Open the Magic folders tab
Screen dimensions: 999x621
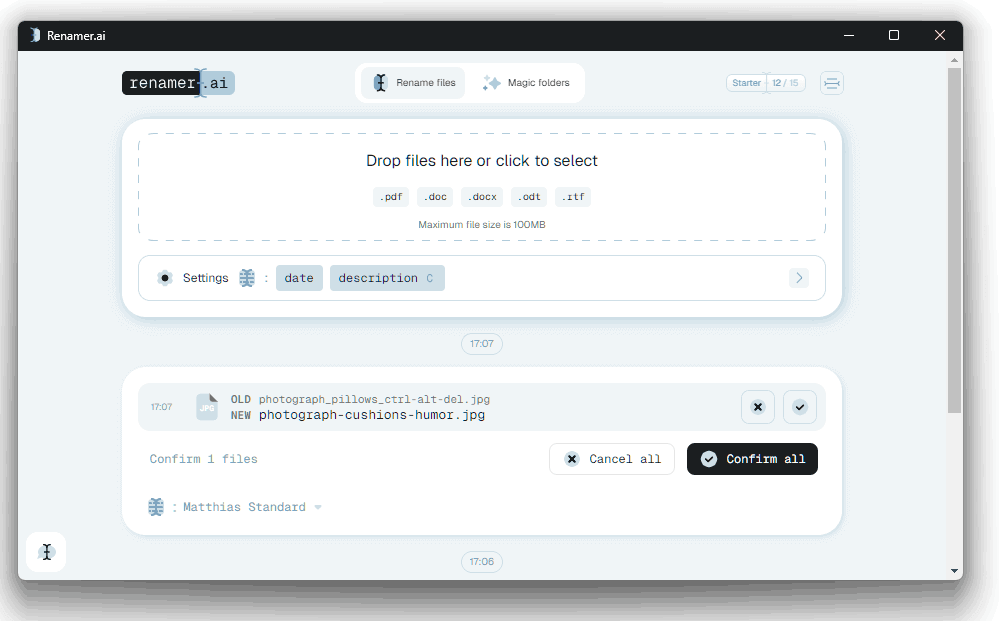(x=526, y=83)
